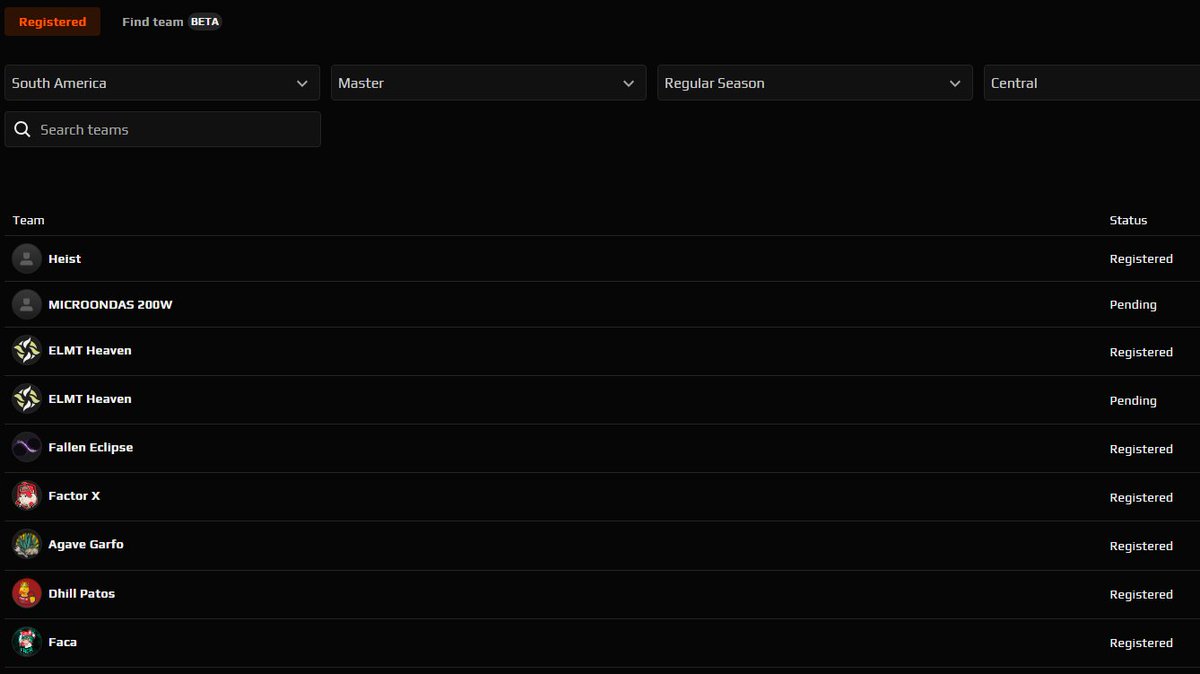The height and width of the screenshot is (674, 1200).
Task: Click Factor X's Registered status
Action: 1141,498
